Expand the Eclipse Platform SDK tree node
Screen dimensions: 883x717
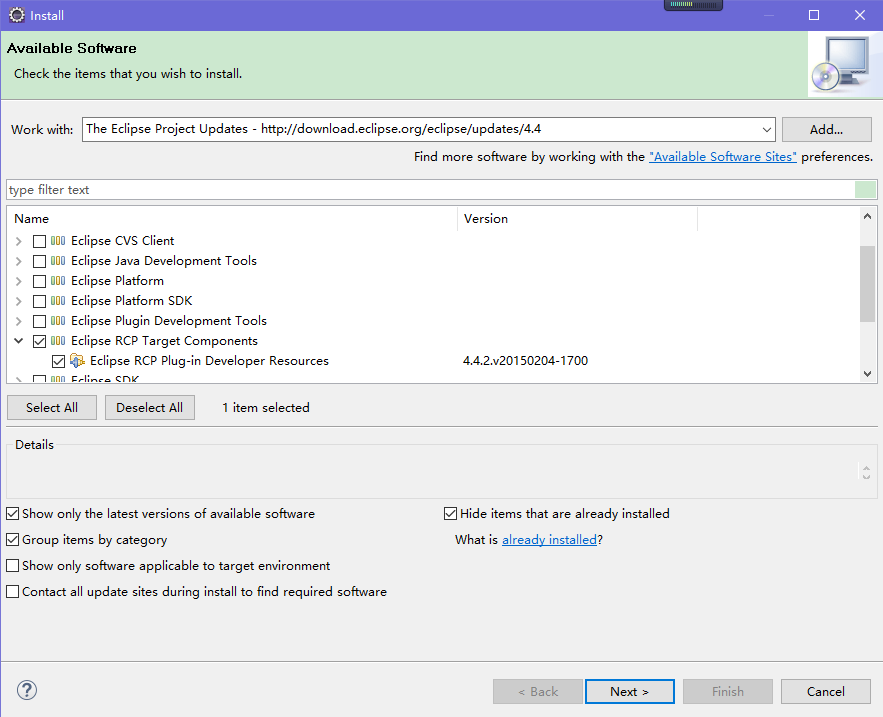(x=19, y=301)
